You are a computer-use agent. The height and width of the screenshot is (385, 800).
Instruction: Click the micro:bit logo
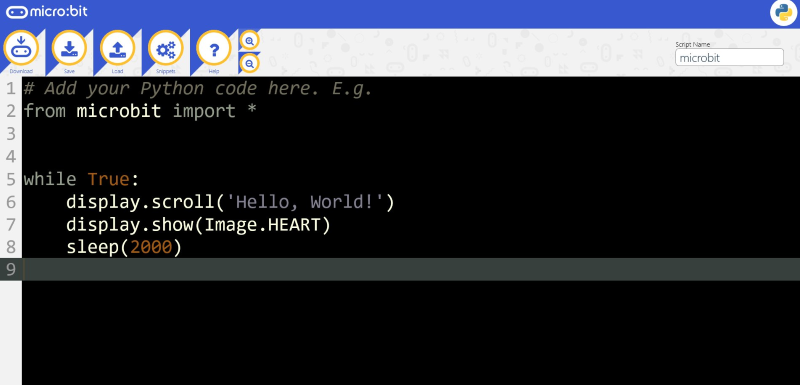pos(46,11)
